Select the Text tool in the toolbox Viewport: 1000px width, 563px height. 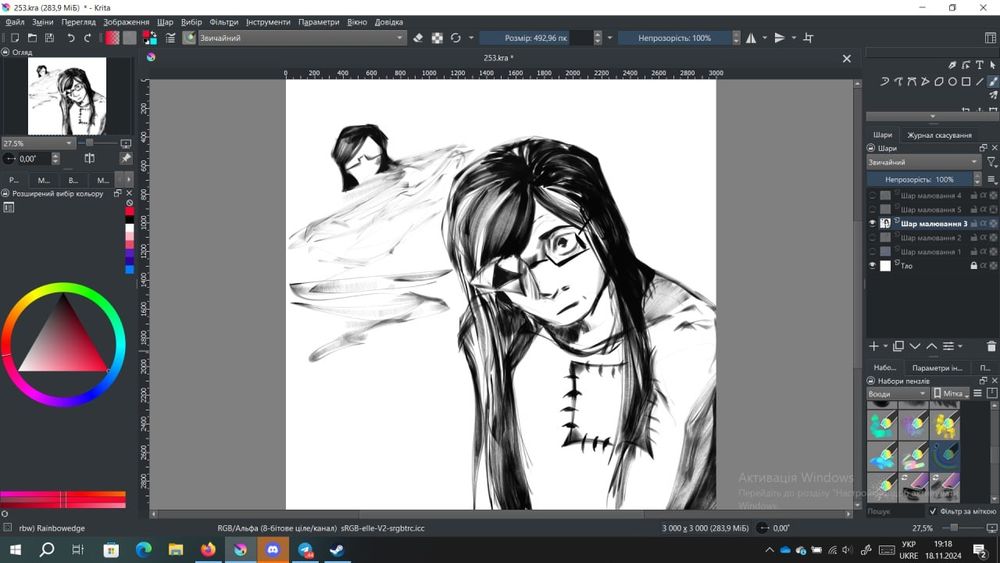tap(980, 65)
